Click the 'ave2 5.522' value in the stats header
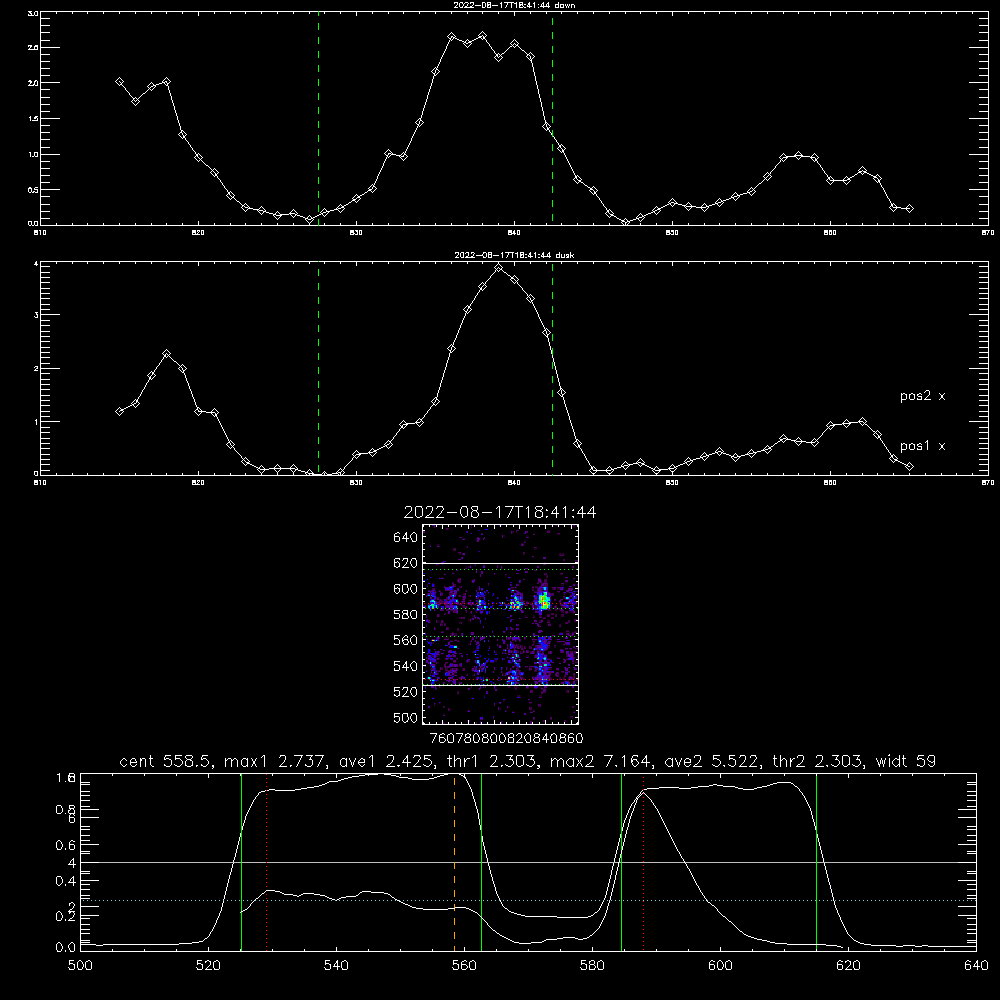 coord(713,761)
